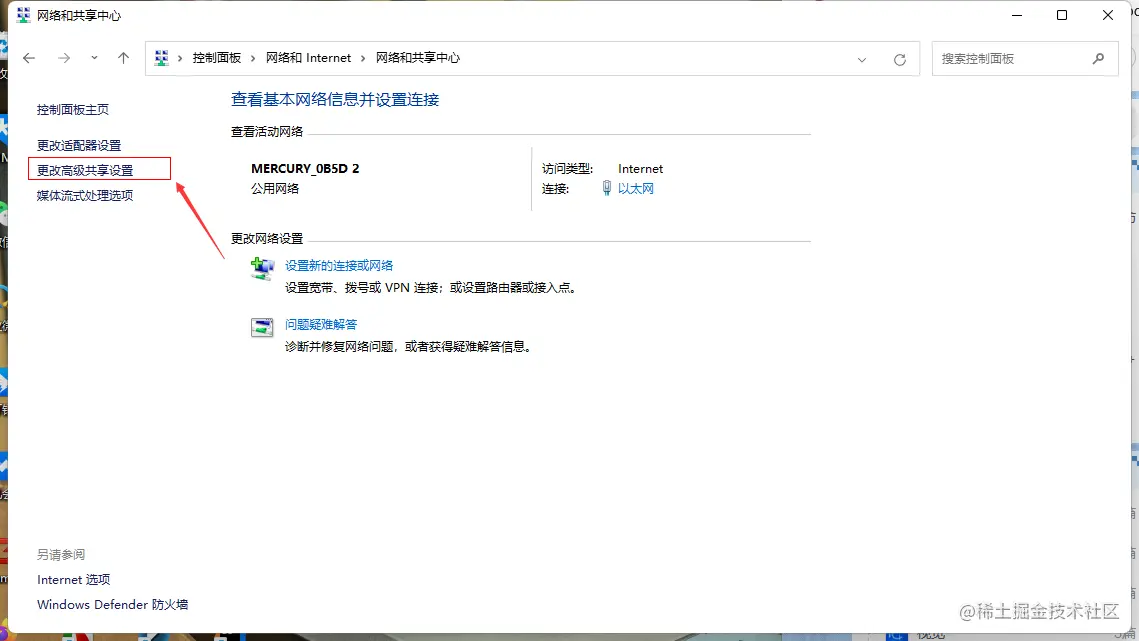
Task: Open 控制面板主页 link
Action: (x=73, y=110)
